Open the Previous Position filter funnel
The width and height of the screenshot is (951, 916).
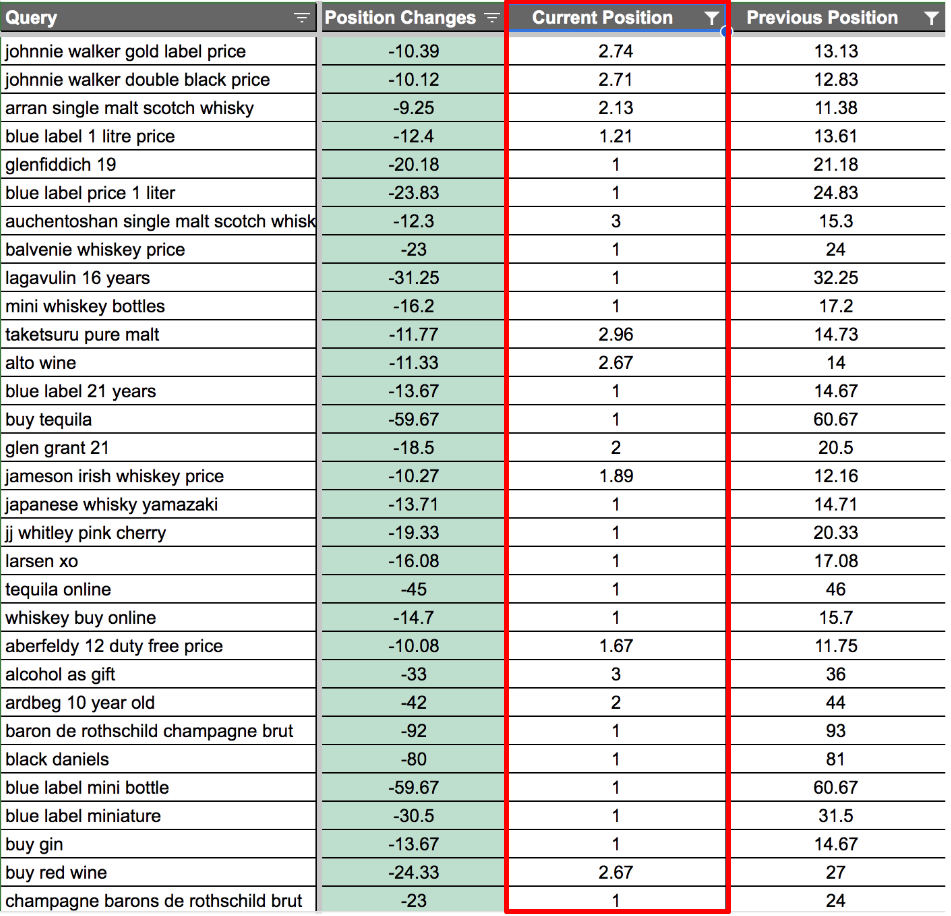[x=932, y=18]
